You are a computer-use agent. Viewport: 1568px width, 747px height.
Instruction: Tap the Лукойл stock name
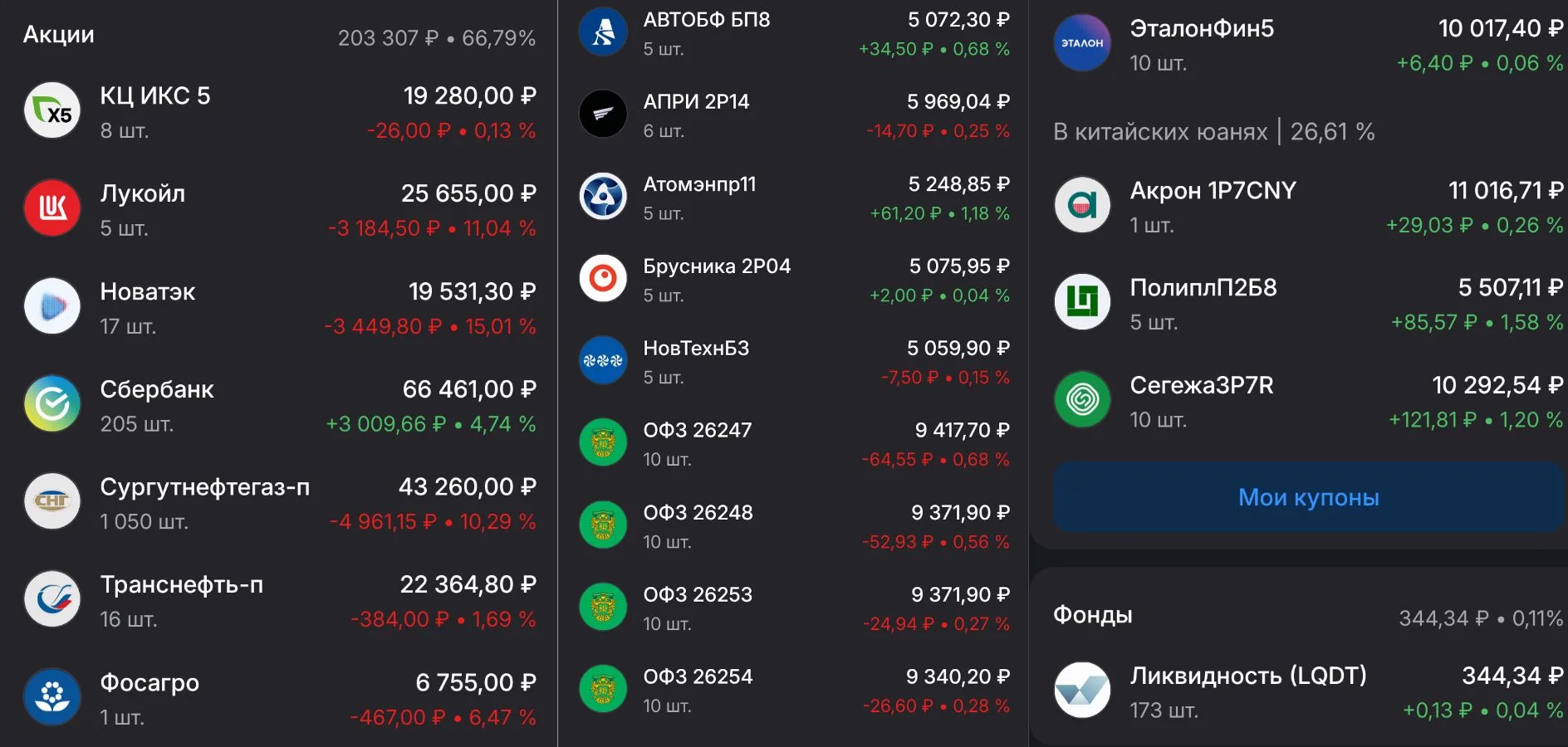[x=143, y=193]
